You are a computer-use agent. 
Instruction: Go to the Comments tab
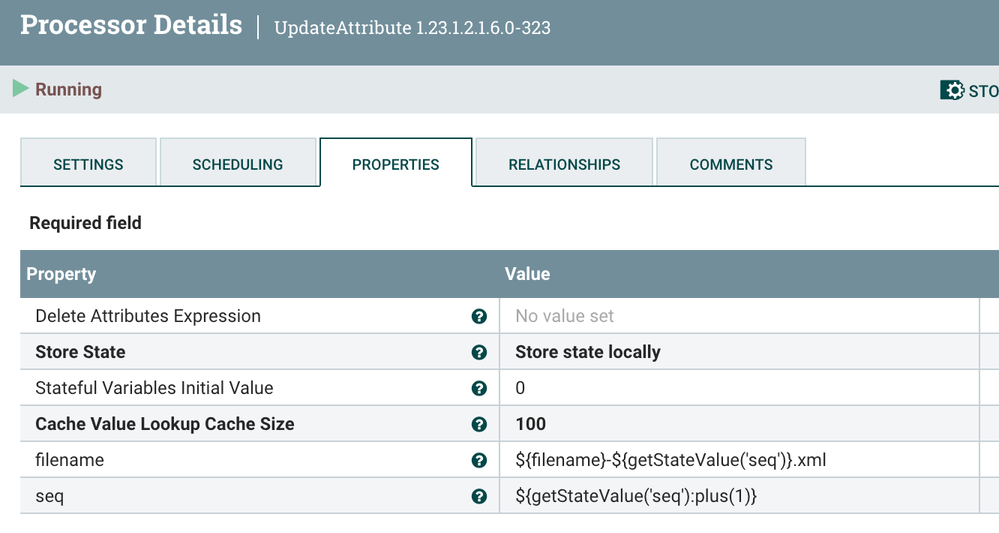[x=731, y=164]
